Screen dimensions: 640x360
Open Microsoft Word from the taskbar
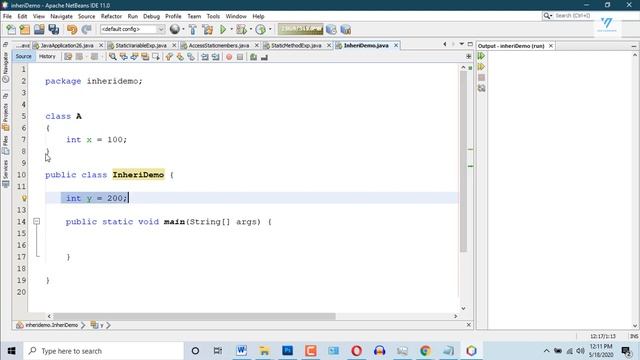pyautogui.click(x=241, y=351)
